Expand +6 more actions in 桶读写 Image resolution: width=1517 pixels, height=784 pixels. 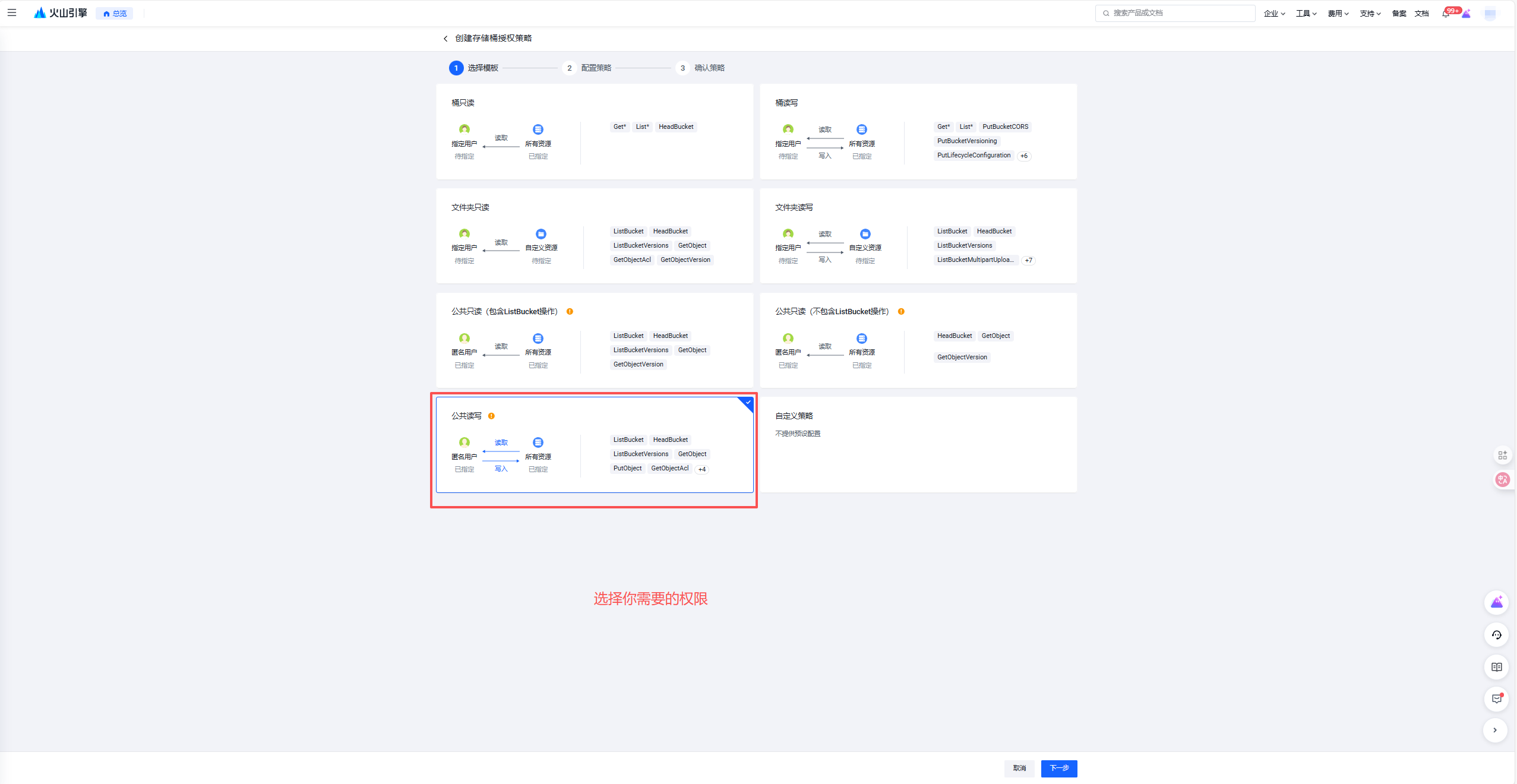click(x=1024, y=156)
